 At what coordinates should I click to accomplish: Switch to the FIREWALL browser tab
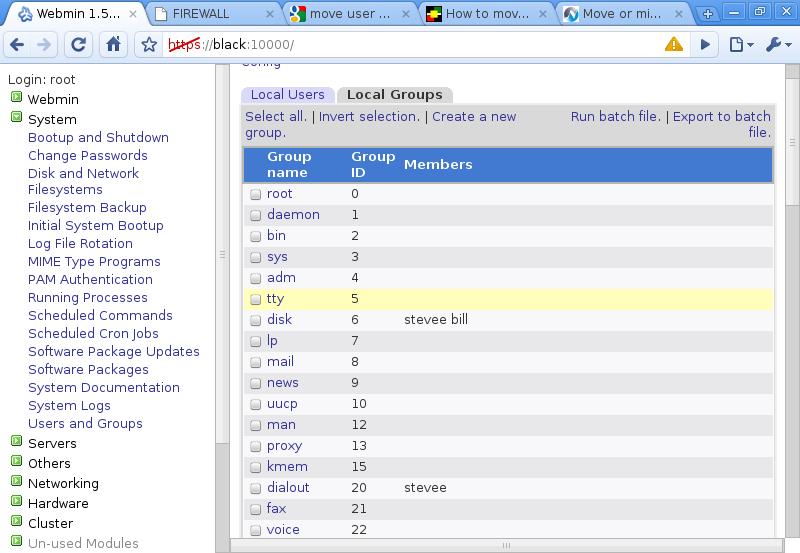point(212,15)
